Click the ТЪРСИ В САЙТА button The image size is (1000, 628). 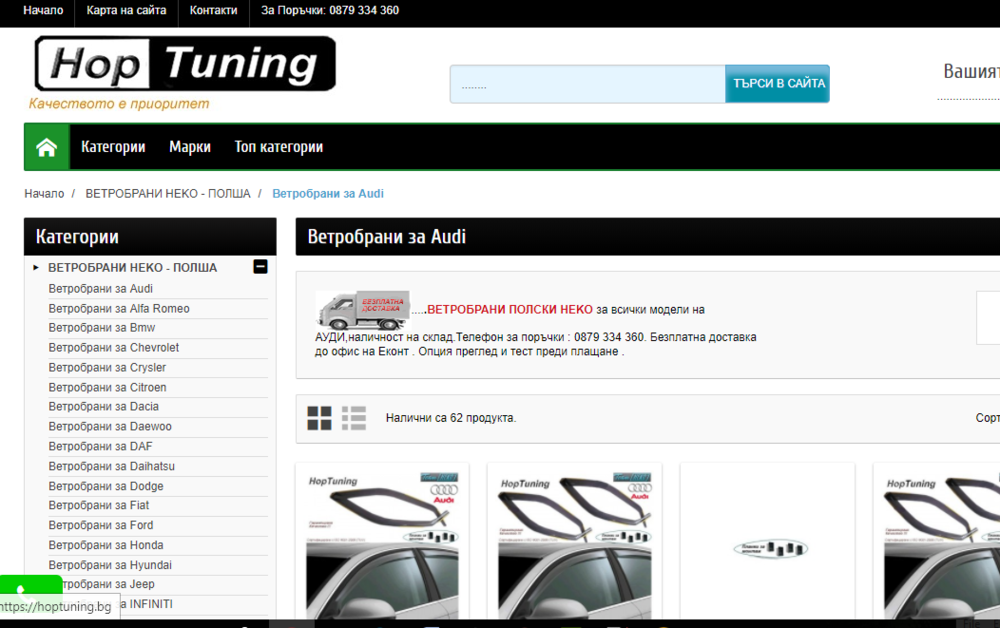coord(777,84)
